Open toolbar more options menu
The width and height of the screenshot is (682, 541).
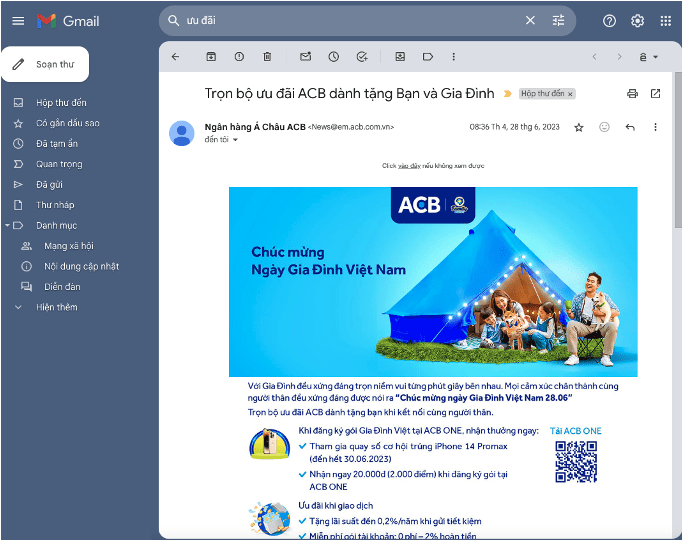[454, 57]
